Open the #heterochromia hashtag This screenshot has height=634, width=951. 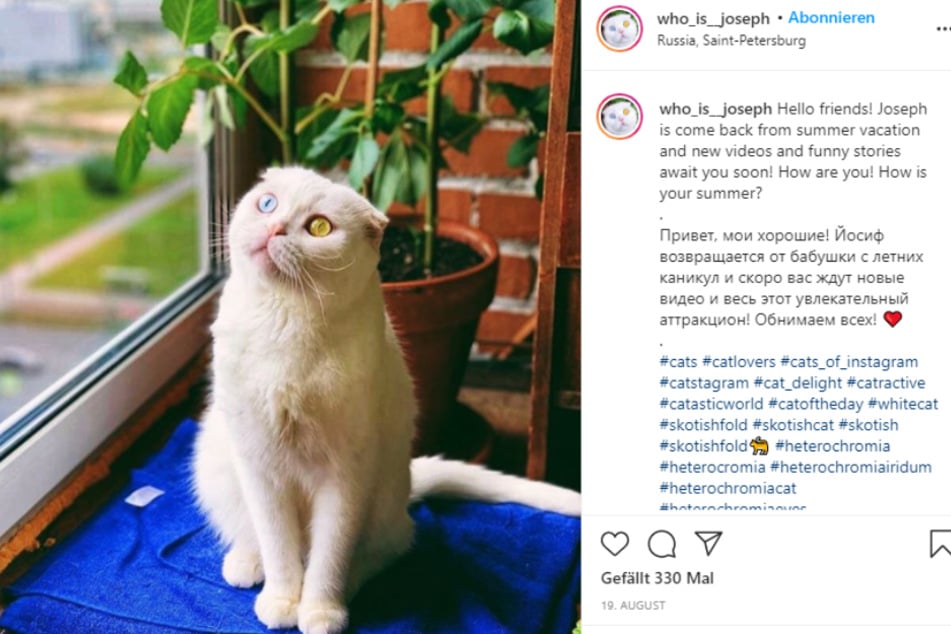[x=833, y=447]
